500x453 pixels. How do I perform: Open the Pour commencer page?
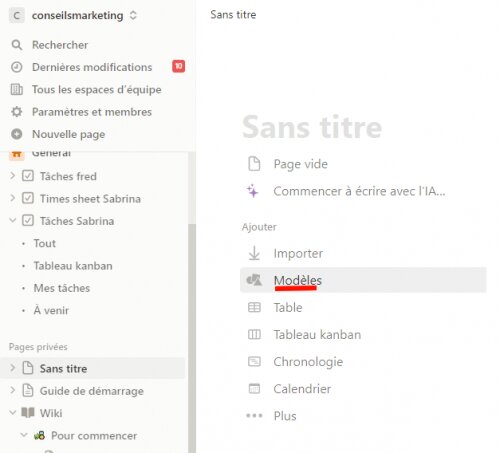[94, 435]
